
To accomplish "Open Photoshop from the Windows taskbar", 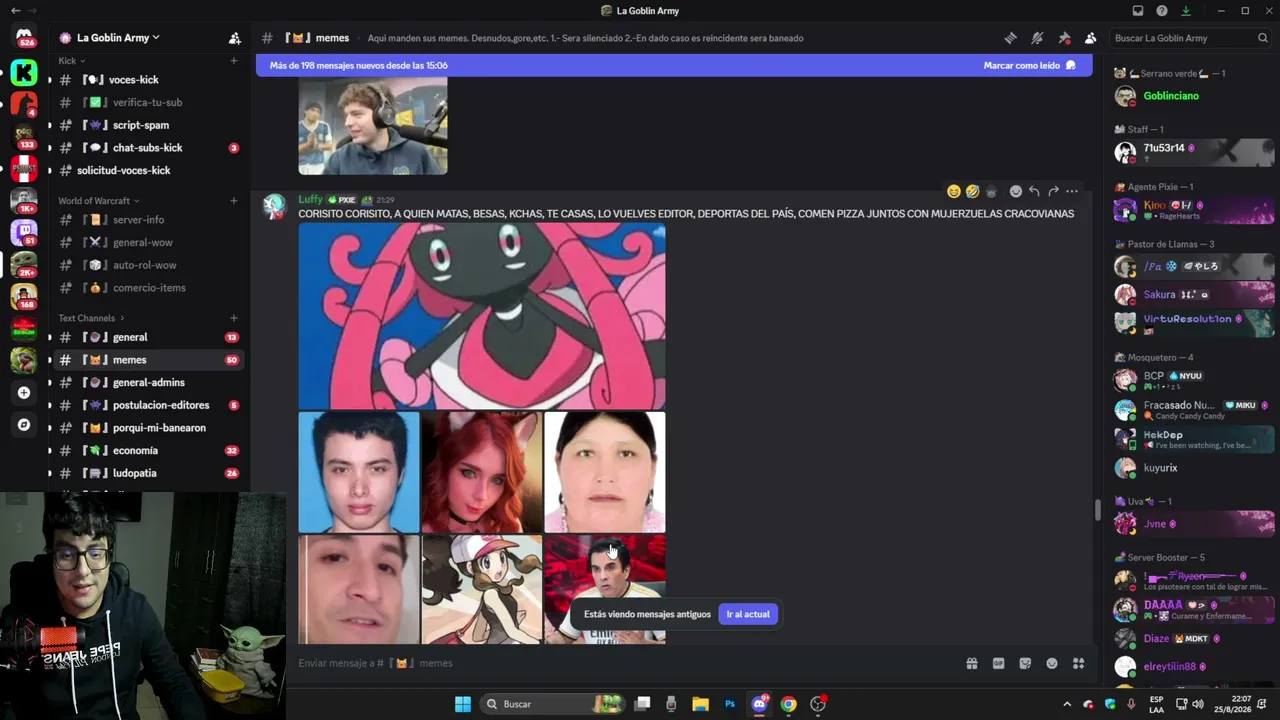I will pos(730,704).
